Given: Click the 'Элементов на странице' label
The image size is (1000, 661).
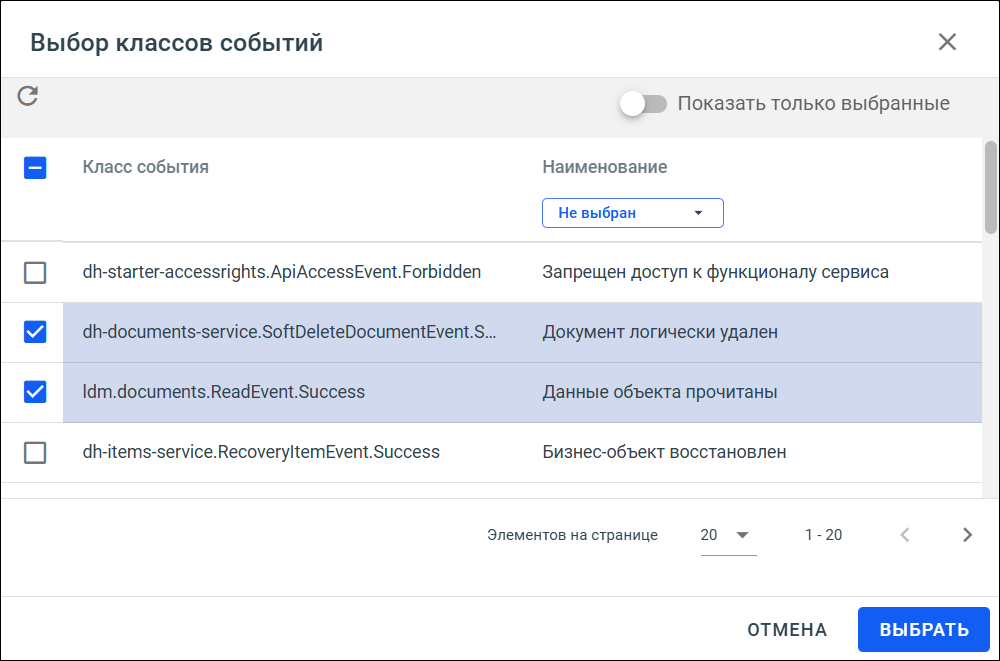Looking at the screenshot, I should coord(572,535).
